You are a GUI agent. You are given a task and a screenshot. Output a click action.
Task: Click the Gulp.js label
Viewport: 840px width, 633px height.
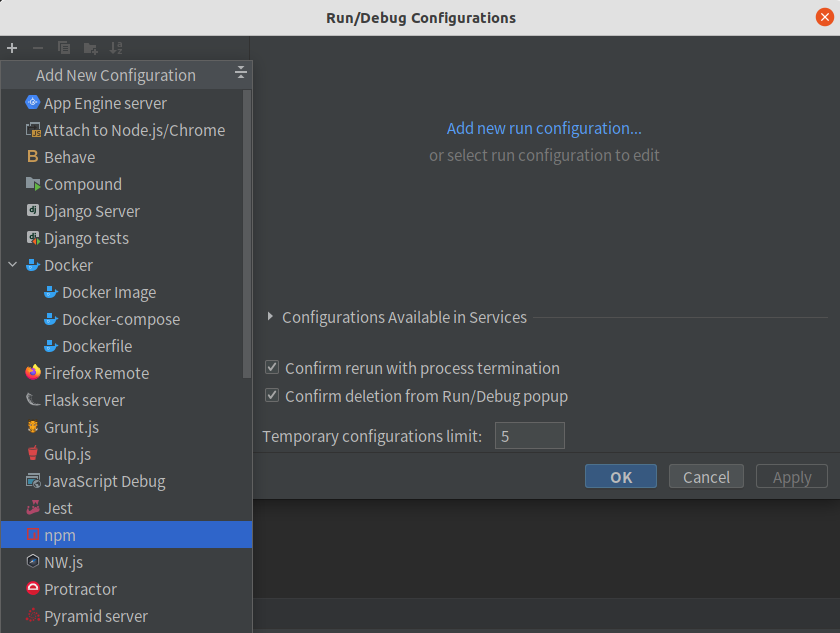(x=68, y=454)
